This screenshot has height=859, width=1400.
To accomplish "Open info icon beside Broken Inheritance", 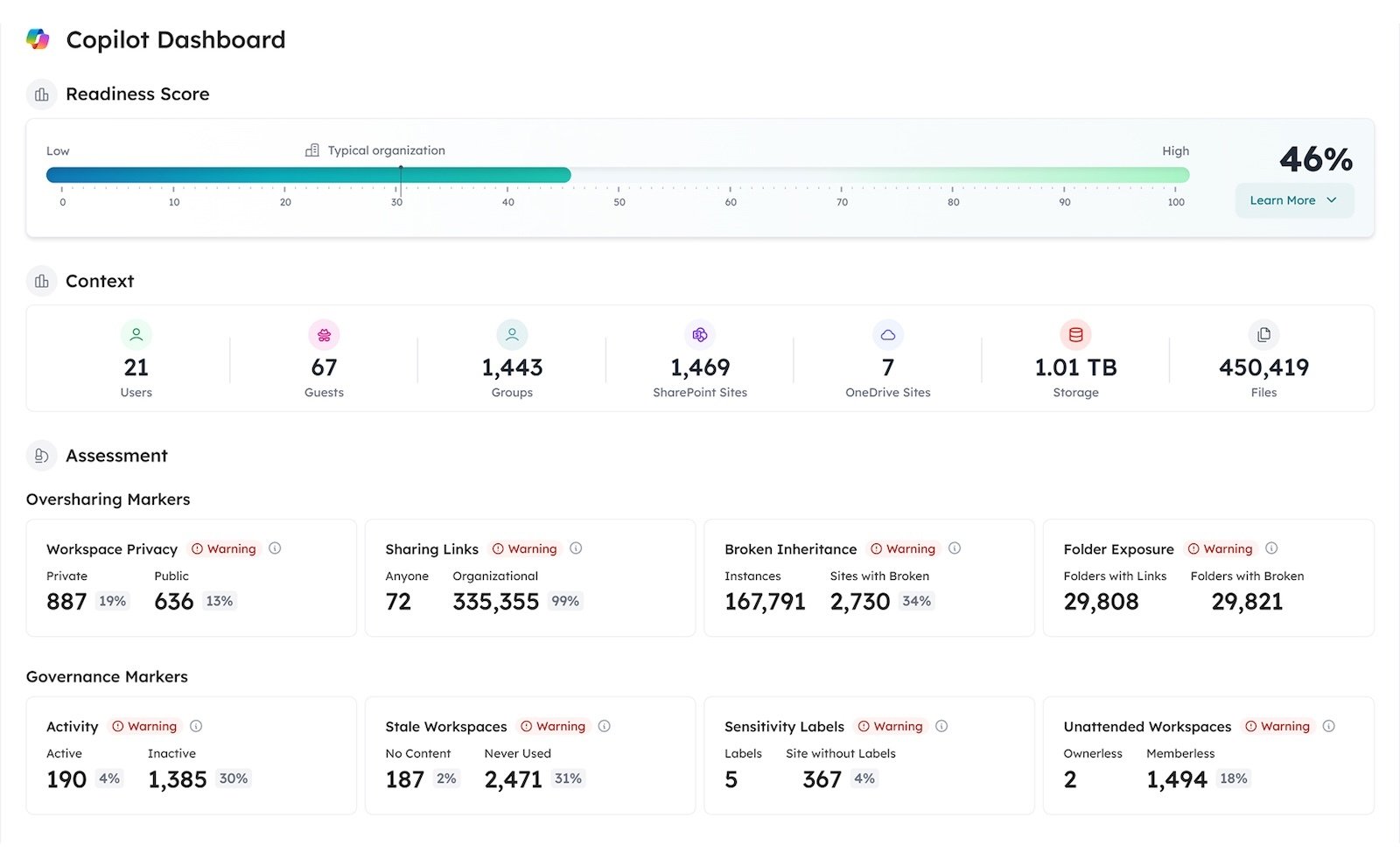I will (955, 548).
